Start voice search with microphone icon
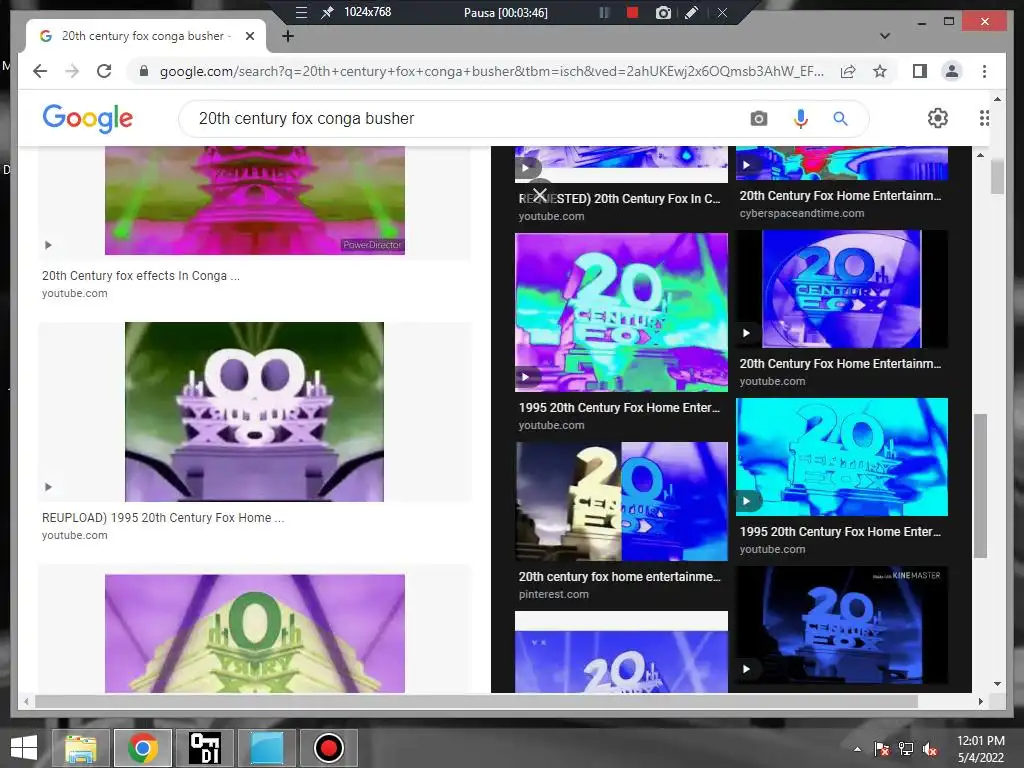1024x768 pixels. 801,119
